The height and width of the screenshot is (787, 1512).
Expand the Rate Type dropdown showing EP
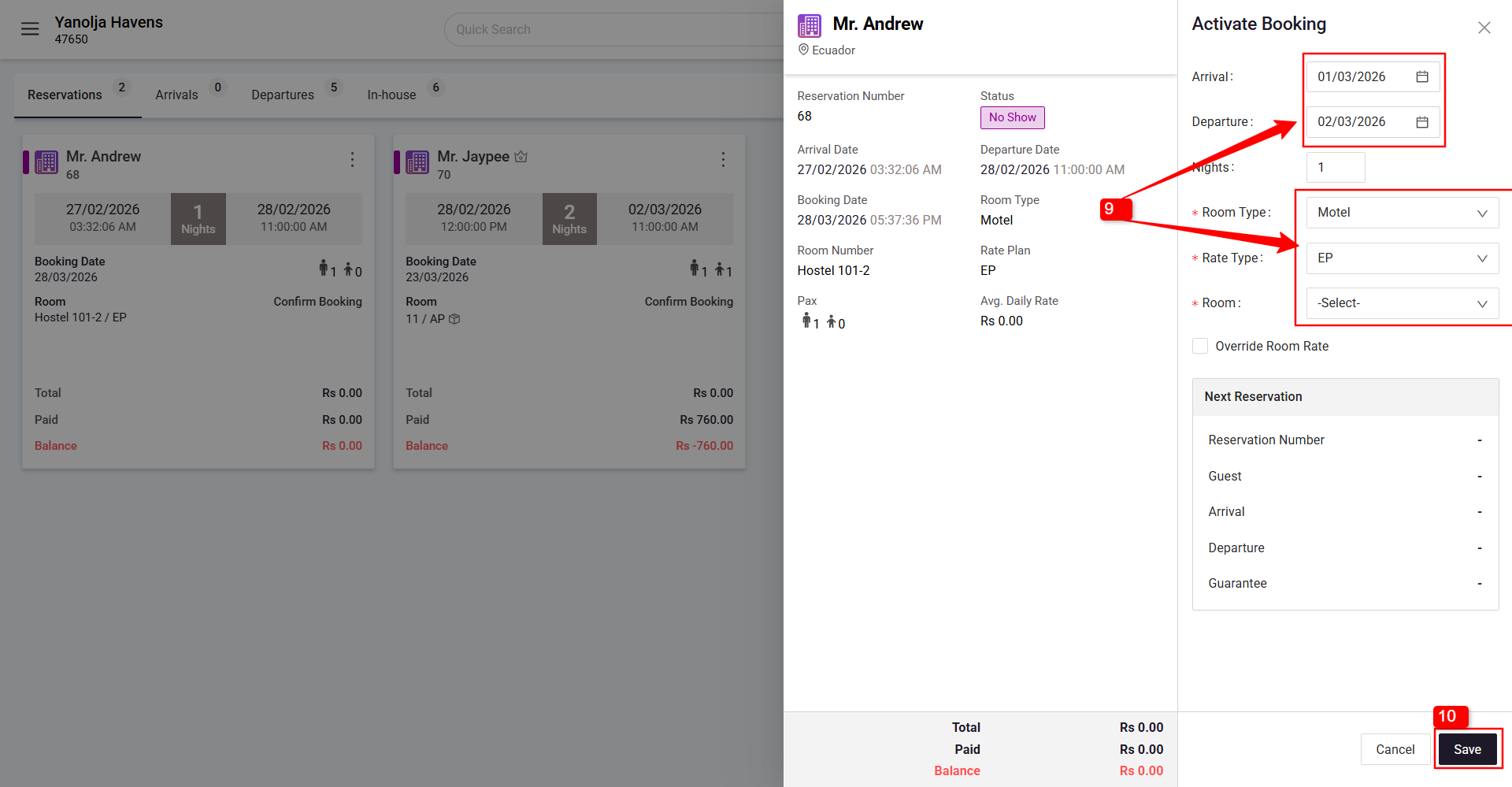coord(1402,258)
